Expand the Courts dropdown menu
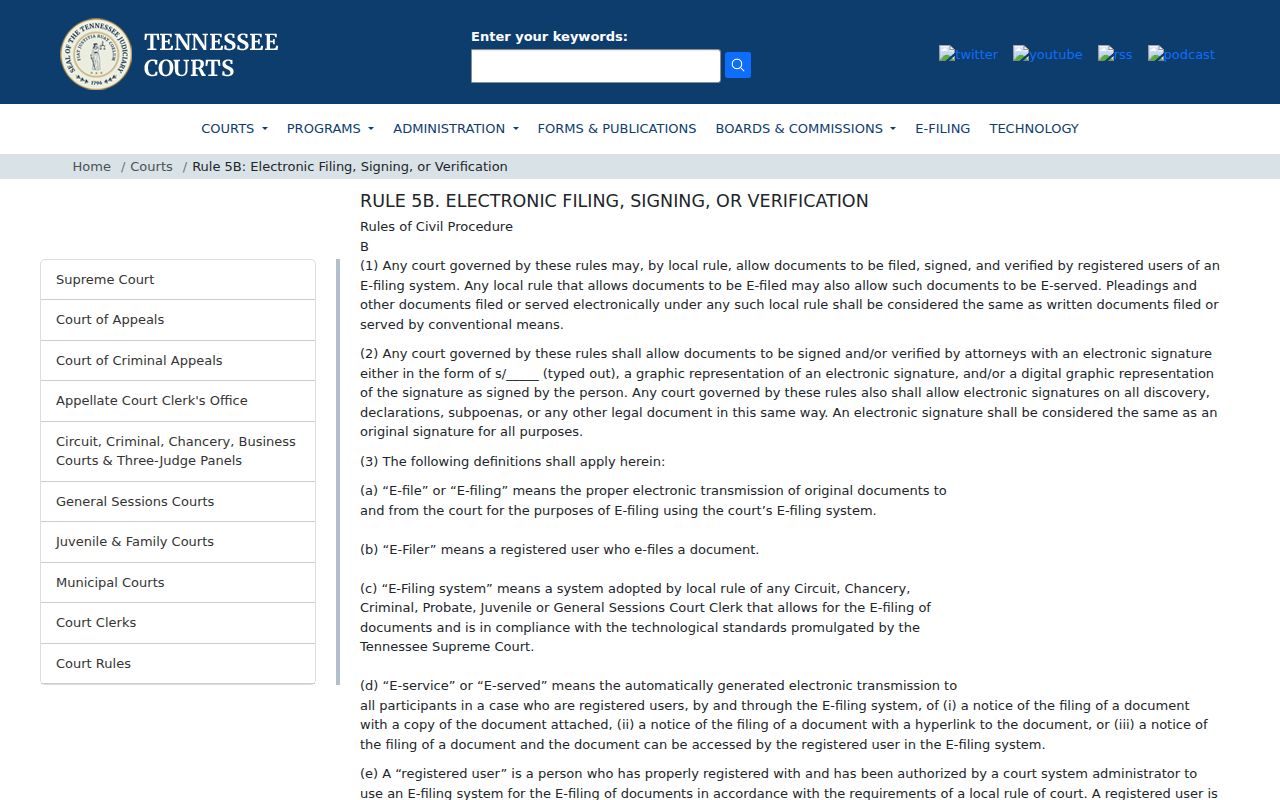Viewport: 1280px width, 800px height. pos(234,128)
